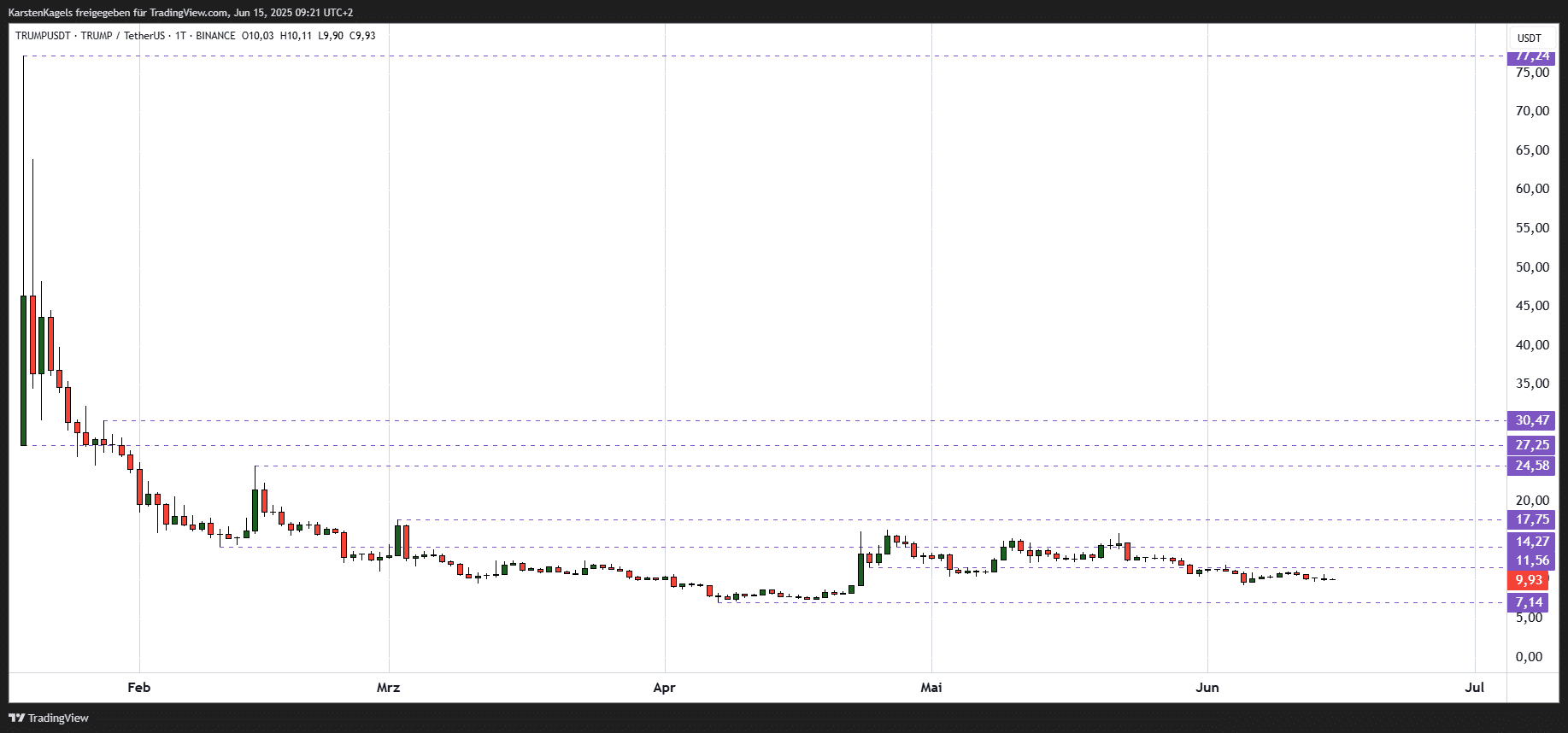
Task: Click the 7,14 support level label
Action: 1529,602
